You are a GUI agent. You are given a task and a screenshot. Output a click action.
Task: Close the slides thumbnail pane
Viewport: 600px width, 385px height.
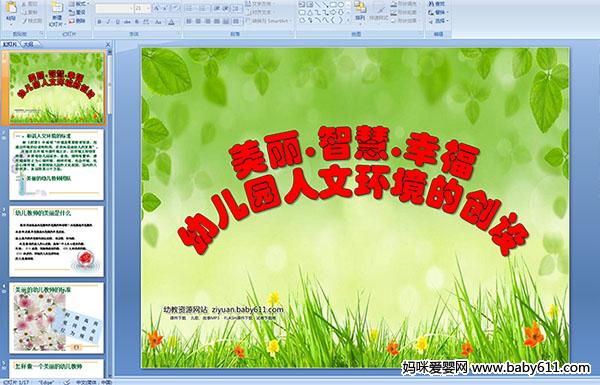click(108, 44)
